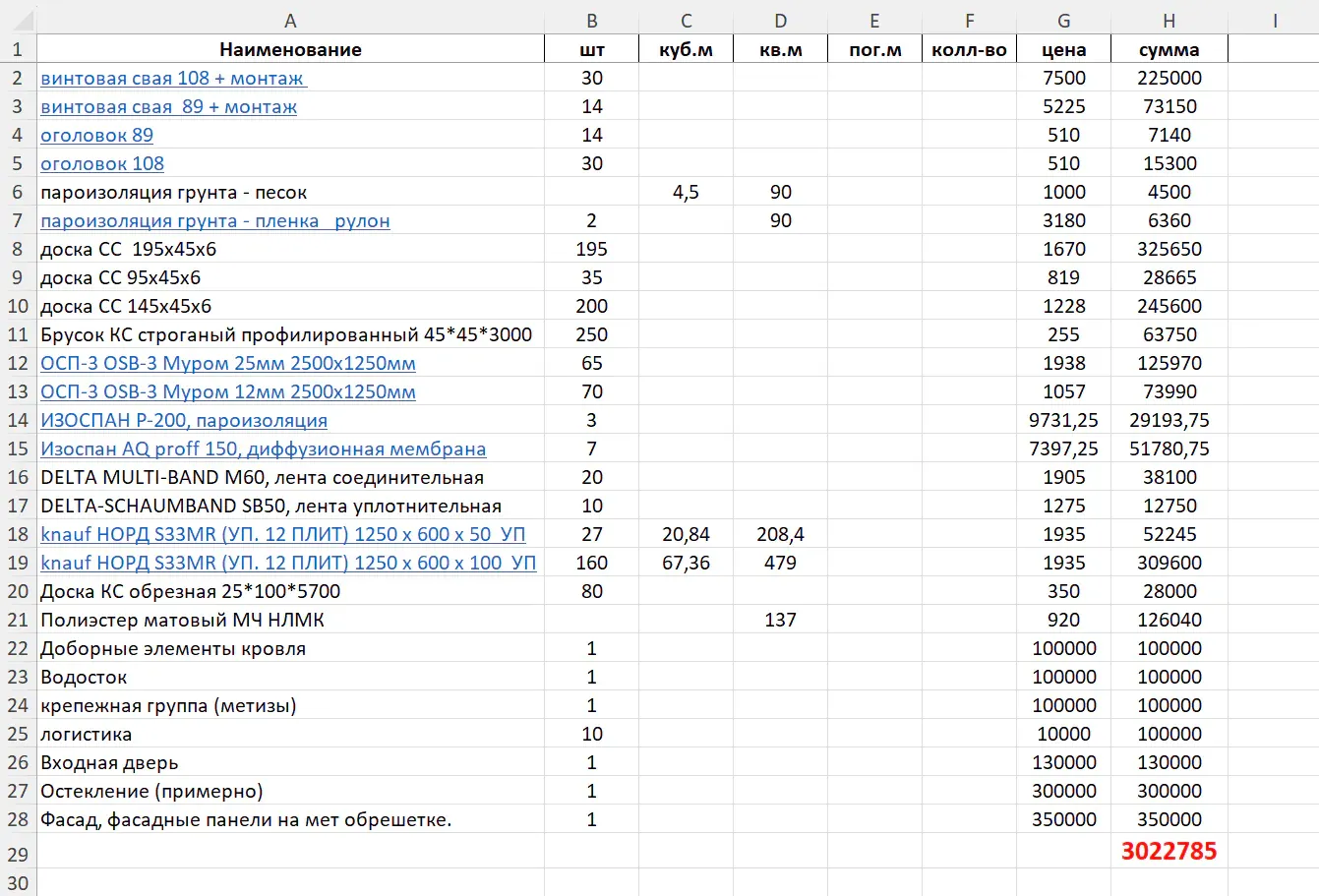The image size is (1319, 896).
Task: Select column I header
Action: (1275, 21)
